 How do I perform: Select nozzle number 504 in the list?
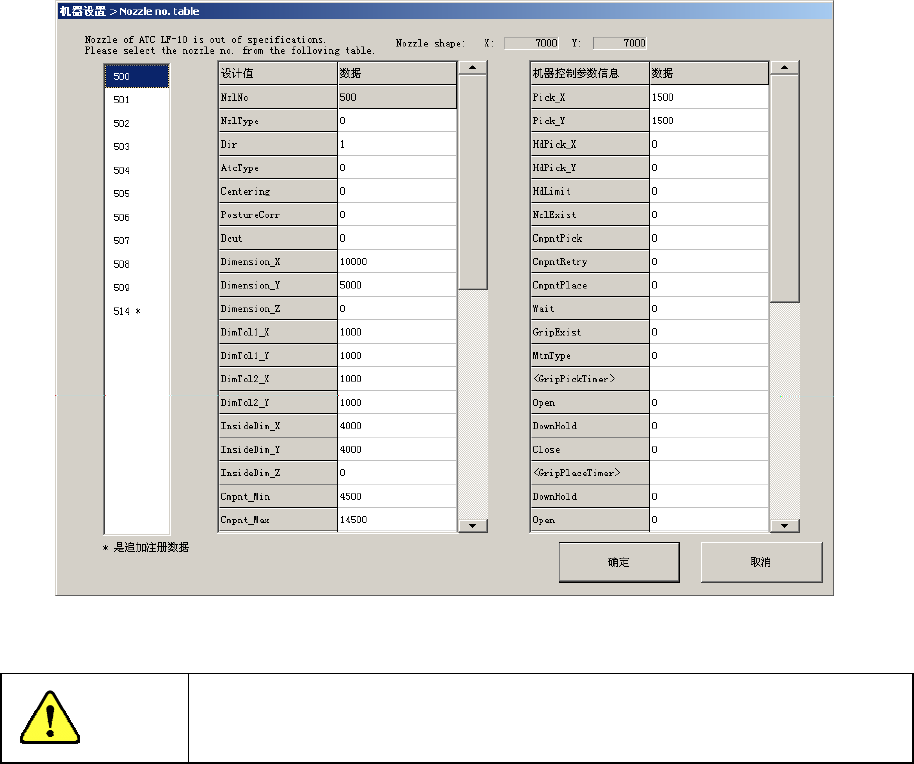[x=137, y=170]
